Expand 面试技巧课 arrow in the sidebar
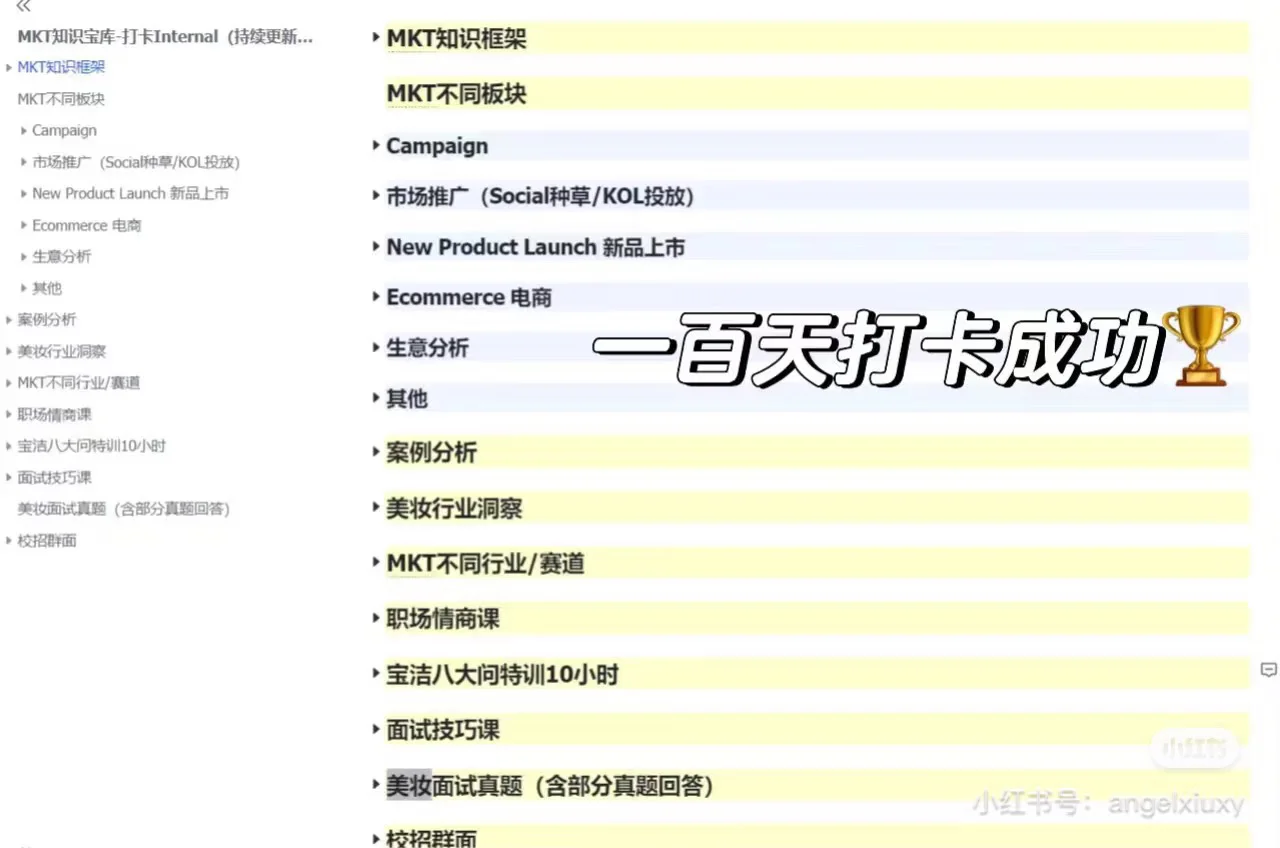 [x=9, y=478]
